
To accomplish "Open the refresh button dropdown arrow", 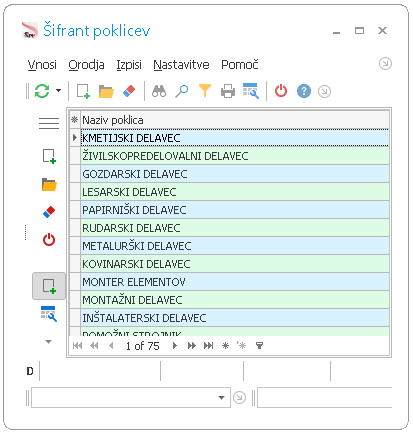I will (58, 91).
